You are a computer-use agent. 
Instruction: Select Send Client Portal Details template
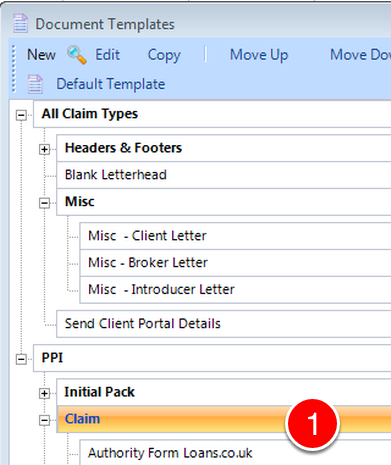click(x=224, y=324)
